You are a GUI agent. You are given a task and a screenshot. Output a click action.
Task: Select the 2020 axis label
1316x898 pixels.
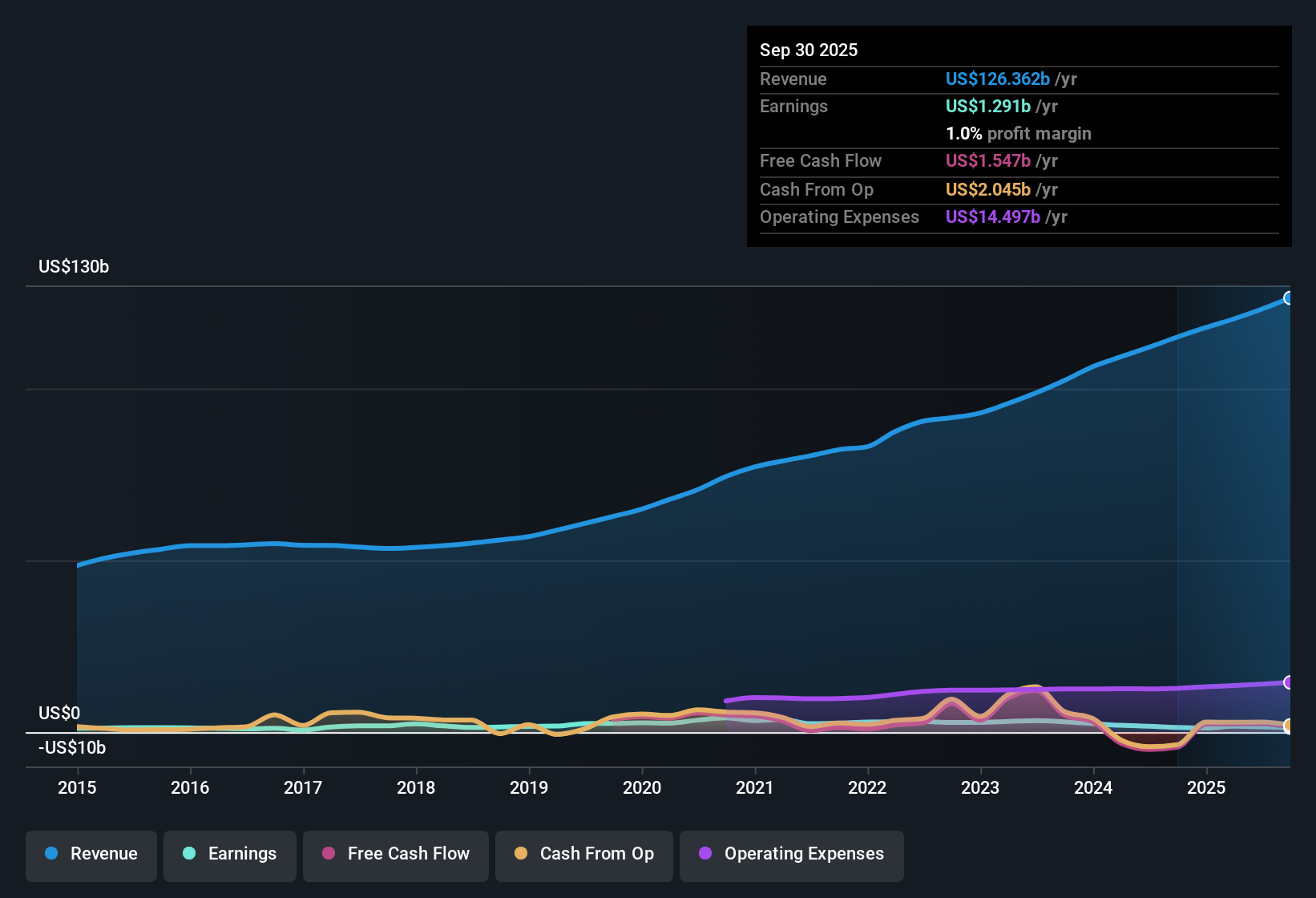pyautogui.click(x=641, y=788)
